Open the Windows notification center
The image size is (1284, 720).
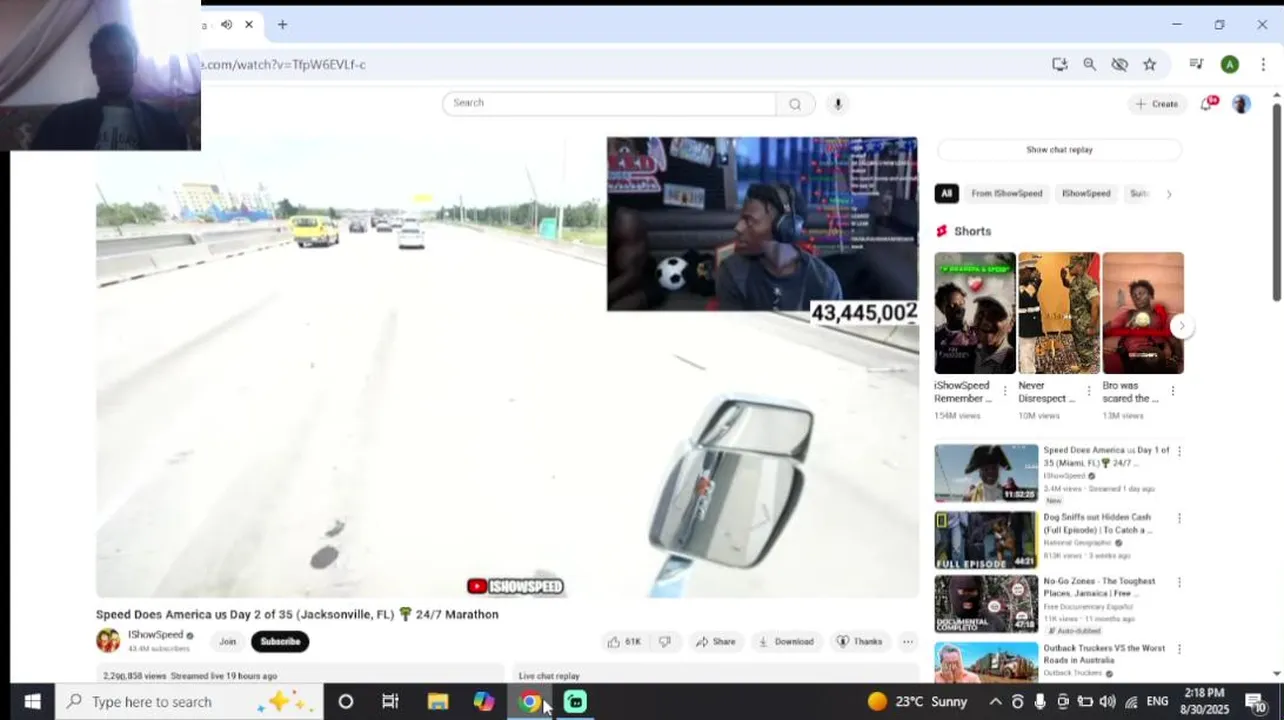tap(1256, 702)
